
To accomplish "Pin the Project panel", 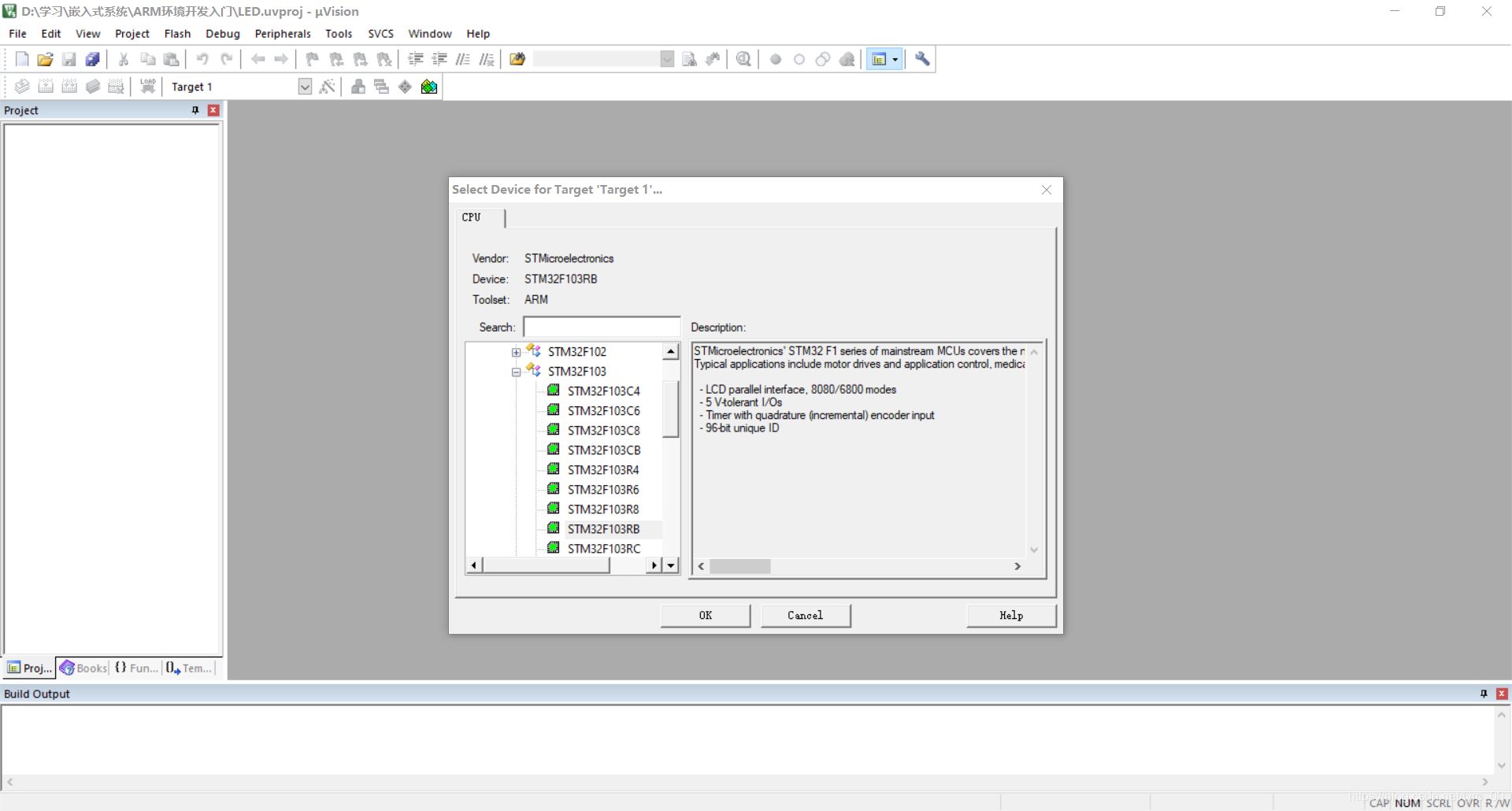I will (195, 110).
